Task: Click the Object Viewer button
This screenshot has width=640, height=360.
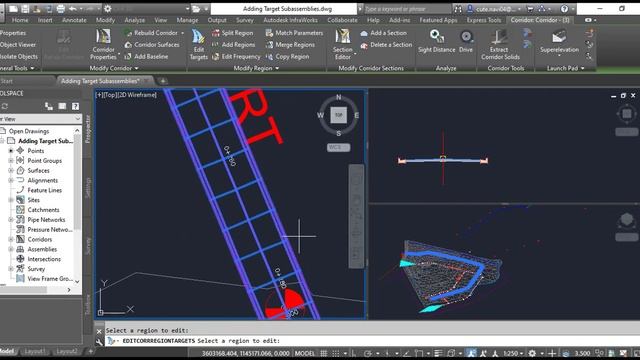Action: click(x=18, y=44)
